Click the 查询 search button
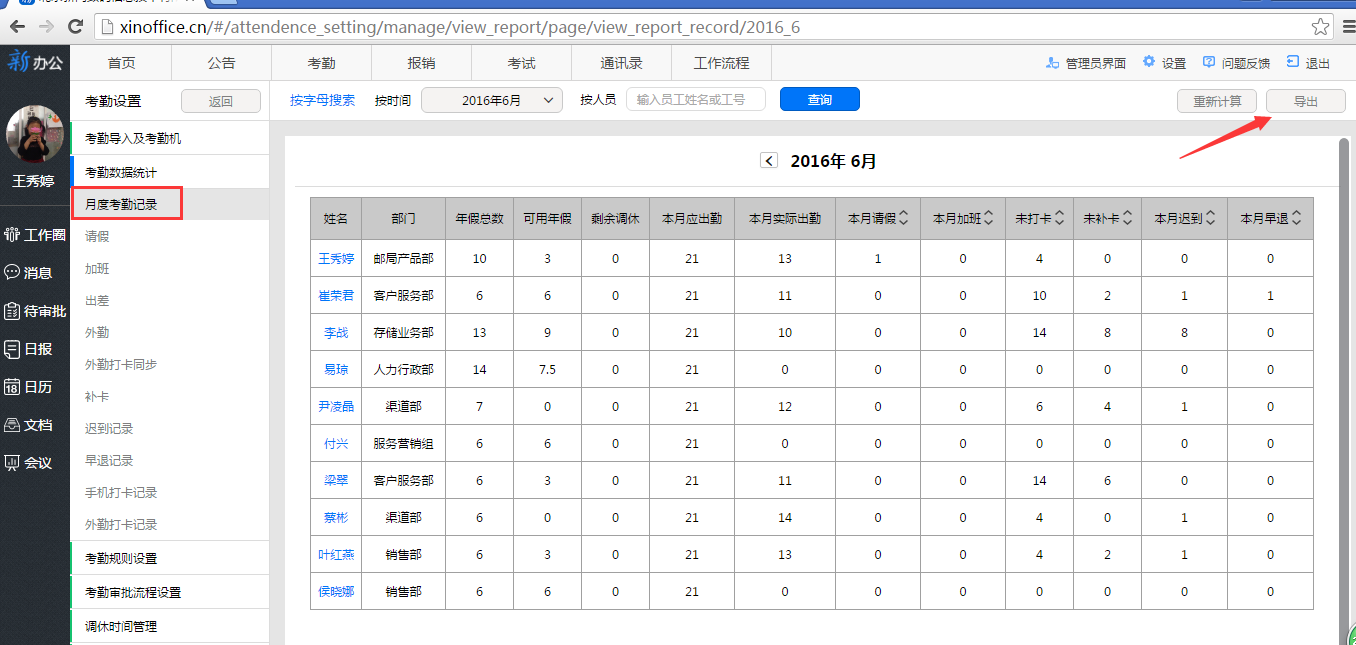1356x645 pixels. pyautogui.click(x=819, y=100)
